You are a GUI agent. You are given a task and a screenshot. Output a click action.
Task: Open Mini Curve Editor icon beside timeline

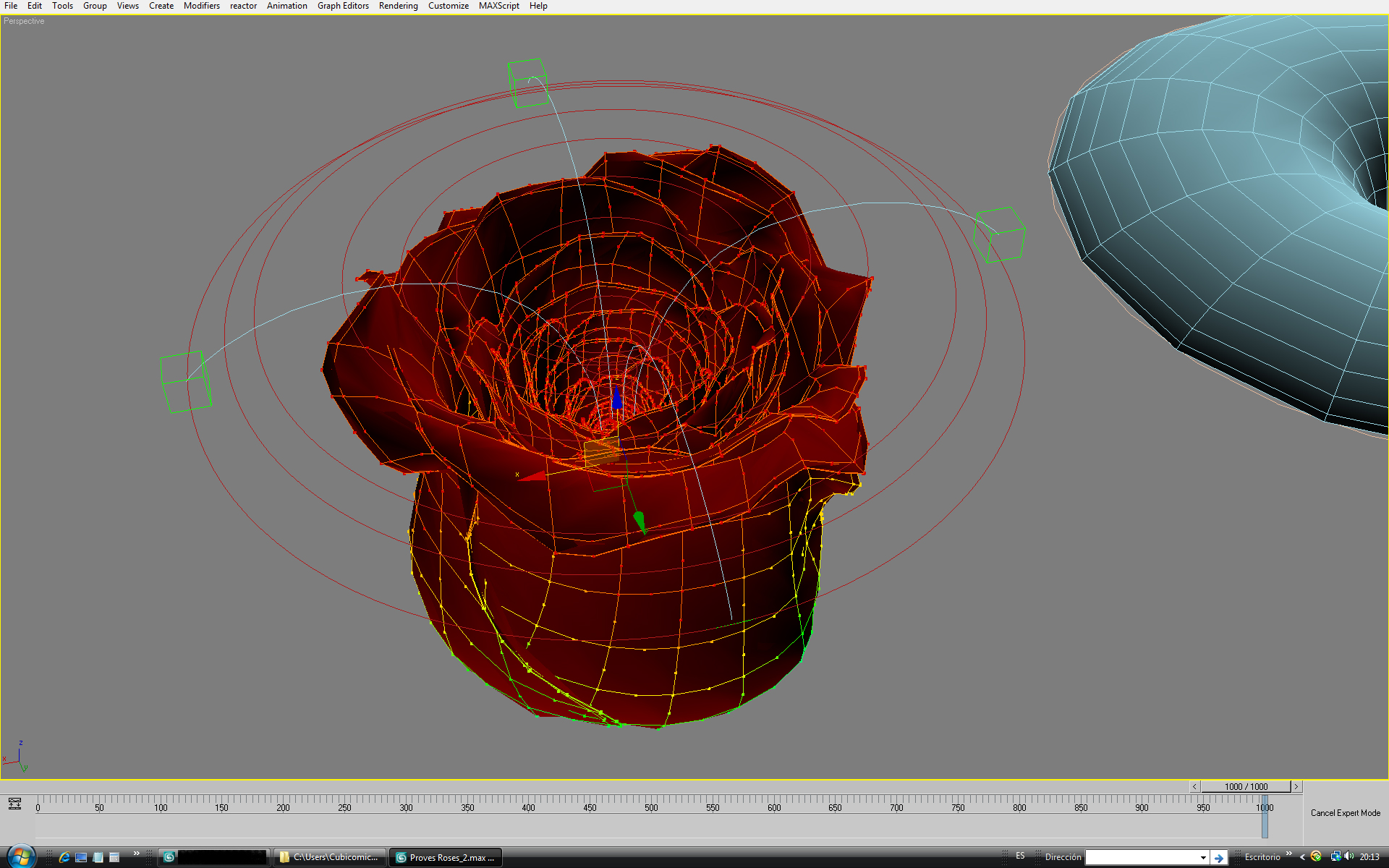[x=14, y=804]
